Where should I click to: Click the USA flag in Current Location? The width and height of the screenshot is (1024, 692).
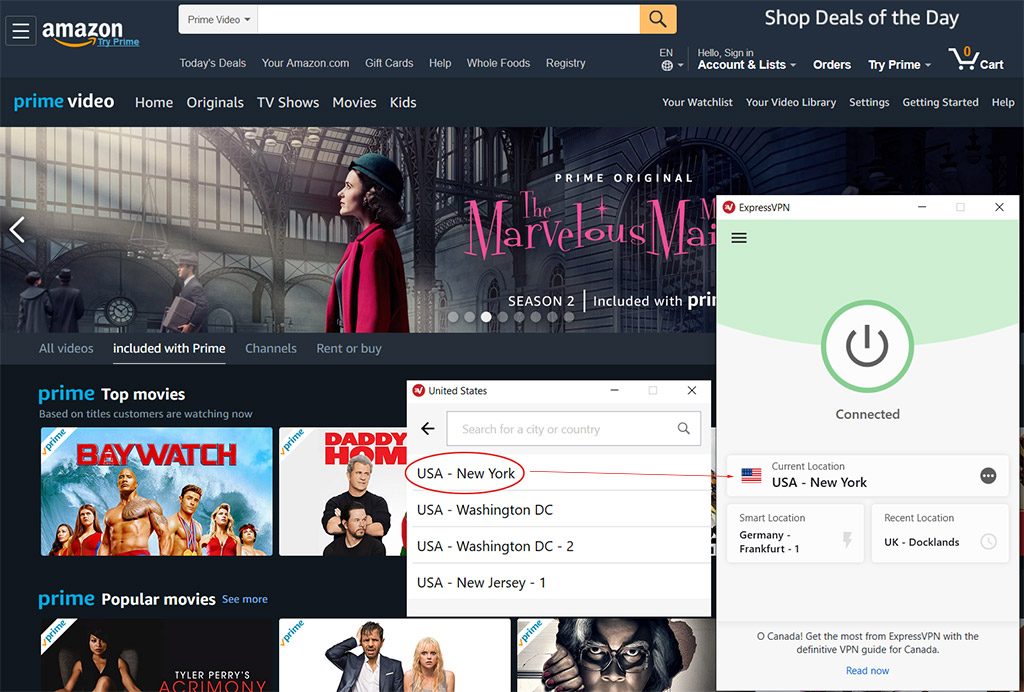[x=751, y=476]
